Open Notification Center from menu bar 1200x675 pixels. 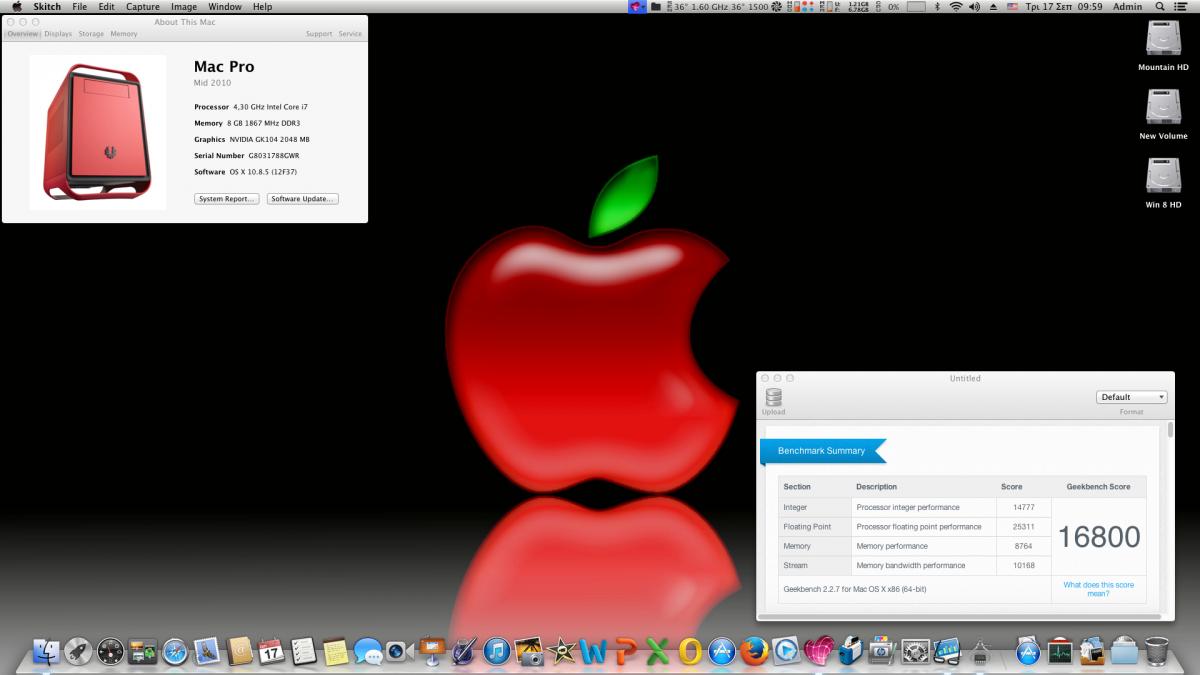coord(1183,7)
